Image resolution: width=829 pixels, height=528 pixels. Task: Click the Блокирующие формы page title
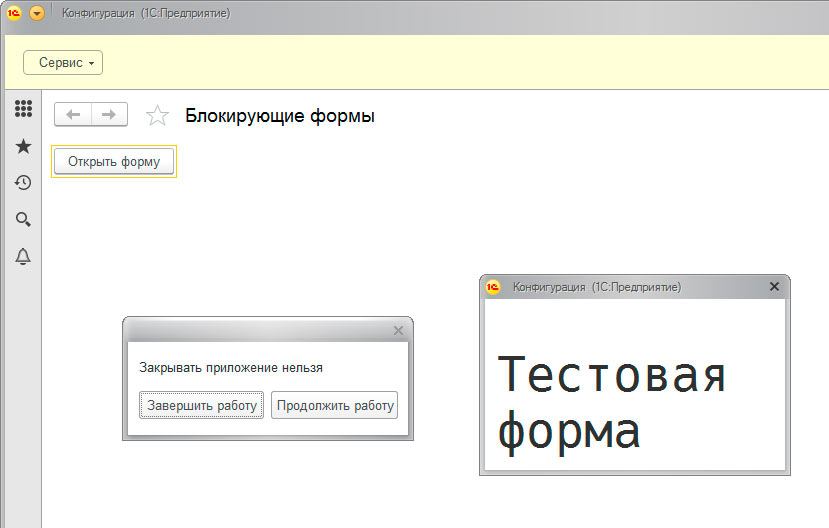(x=280, y=116)
